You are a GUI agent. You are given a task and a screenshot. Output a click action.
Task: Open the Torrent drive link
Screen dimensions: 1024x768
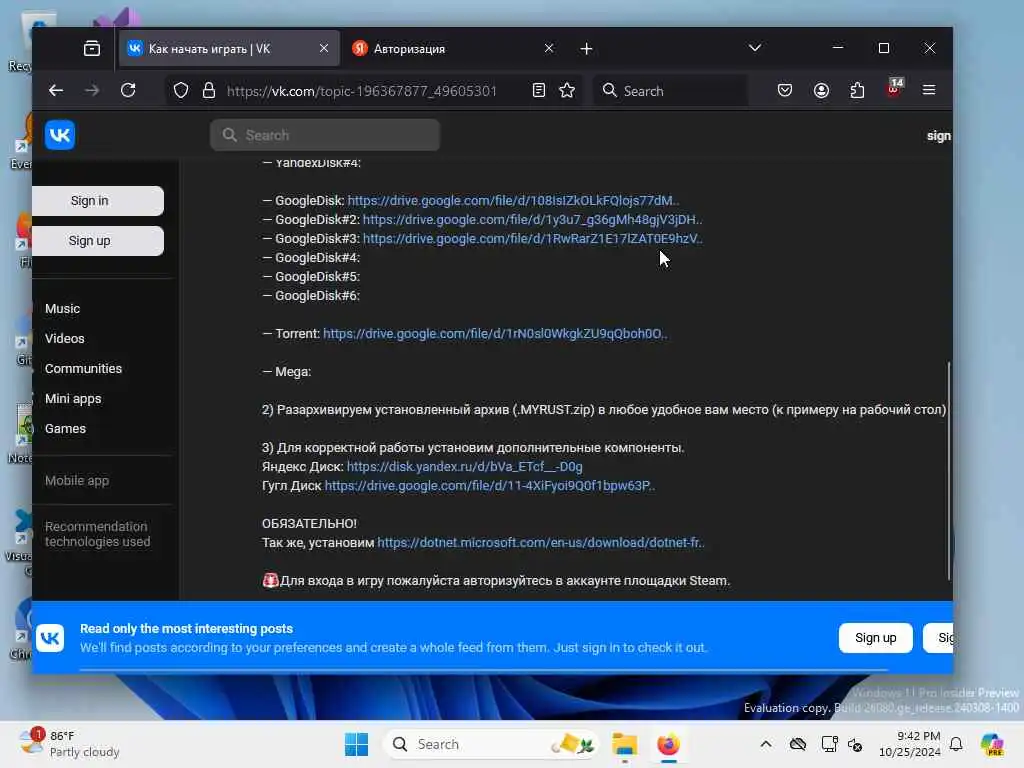pyautogui.click(x=495, y=334)
